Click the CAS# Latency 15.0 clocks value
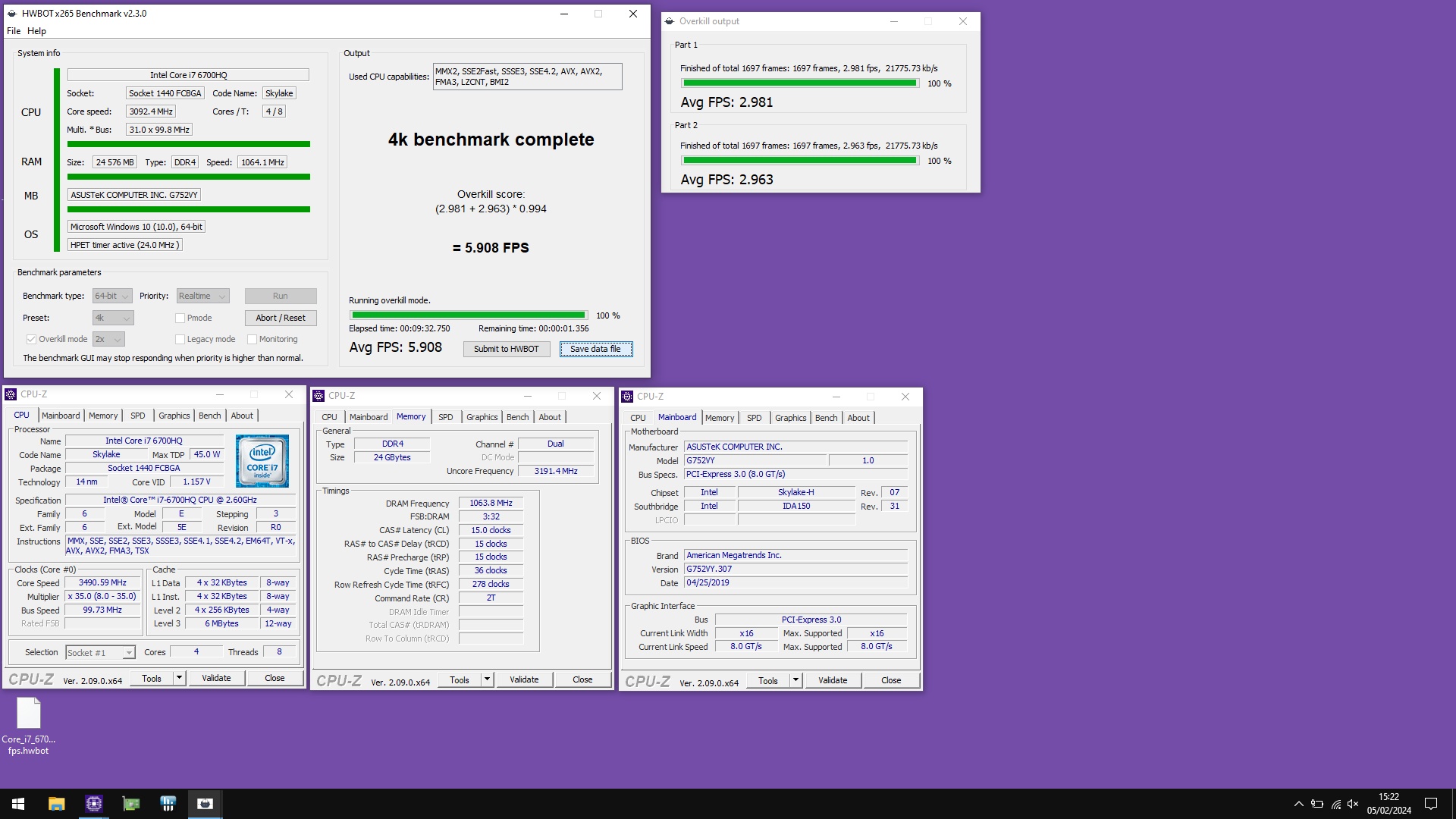The width and height of the screenshot is (1456, 819). (x=491, y=530)
